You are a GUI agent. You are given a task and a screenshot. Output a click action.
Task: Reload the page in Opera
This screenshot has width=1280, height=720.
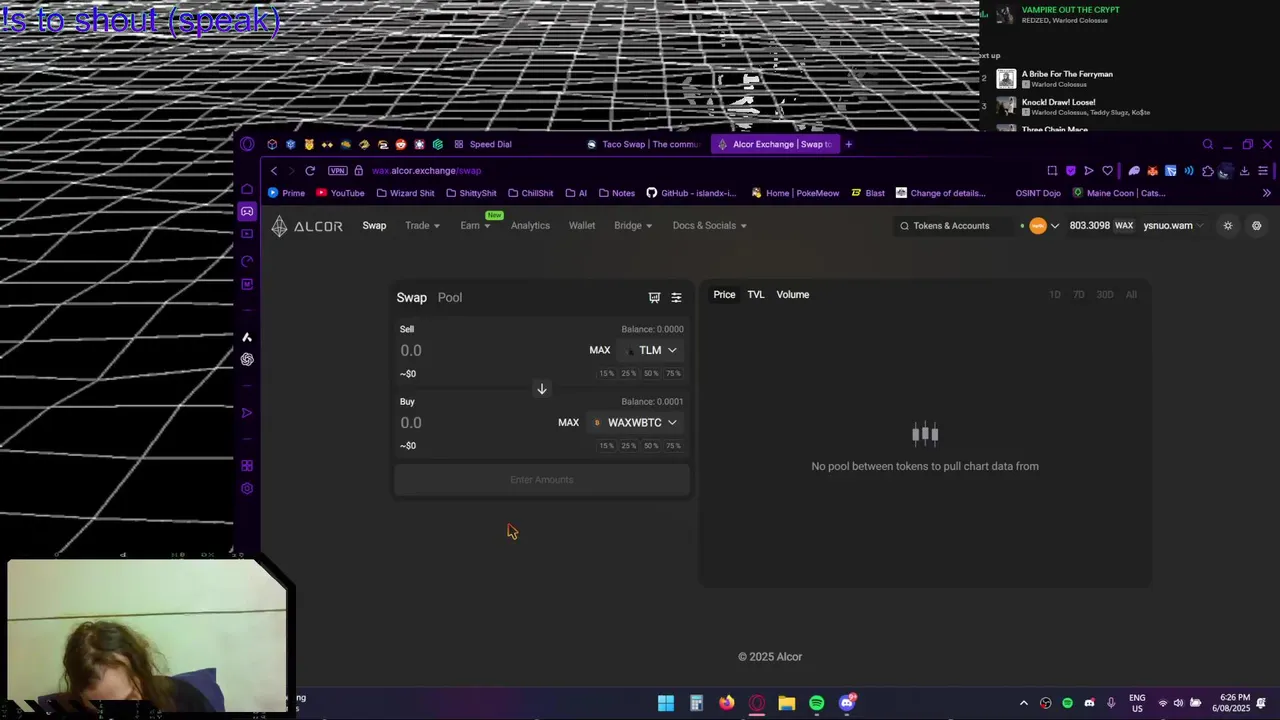(310, 171)
